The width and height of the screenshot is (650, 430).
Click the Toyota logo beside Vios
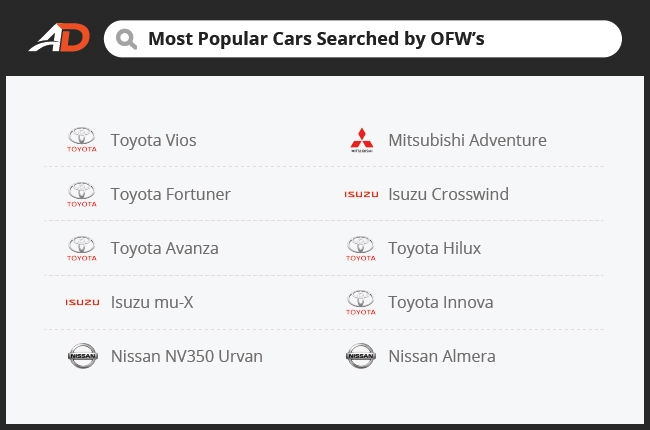point(82,140)
